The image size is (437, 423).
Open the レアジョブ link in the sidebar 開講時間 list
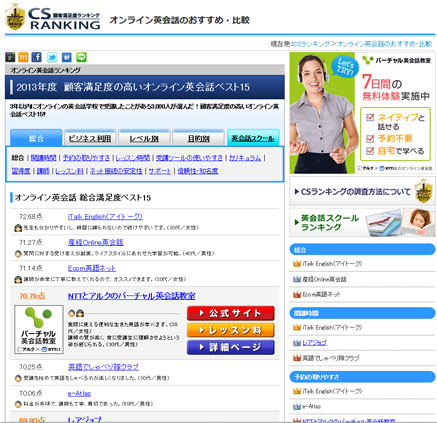(315, 343)
